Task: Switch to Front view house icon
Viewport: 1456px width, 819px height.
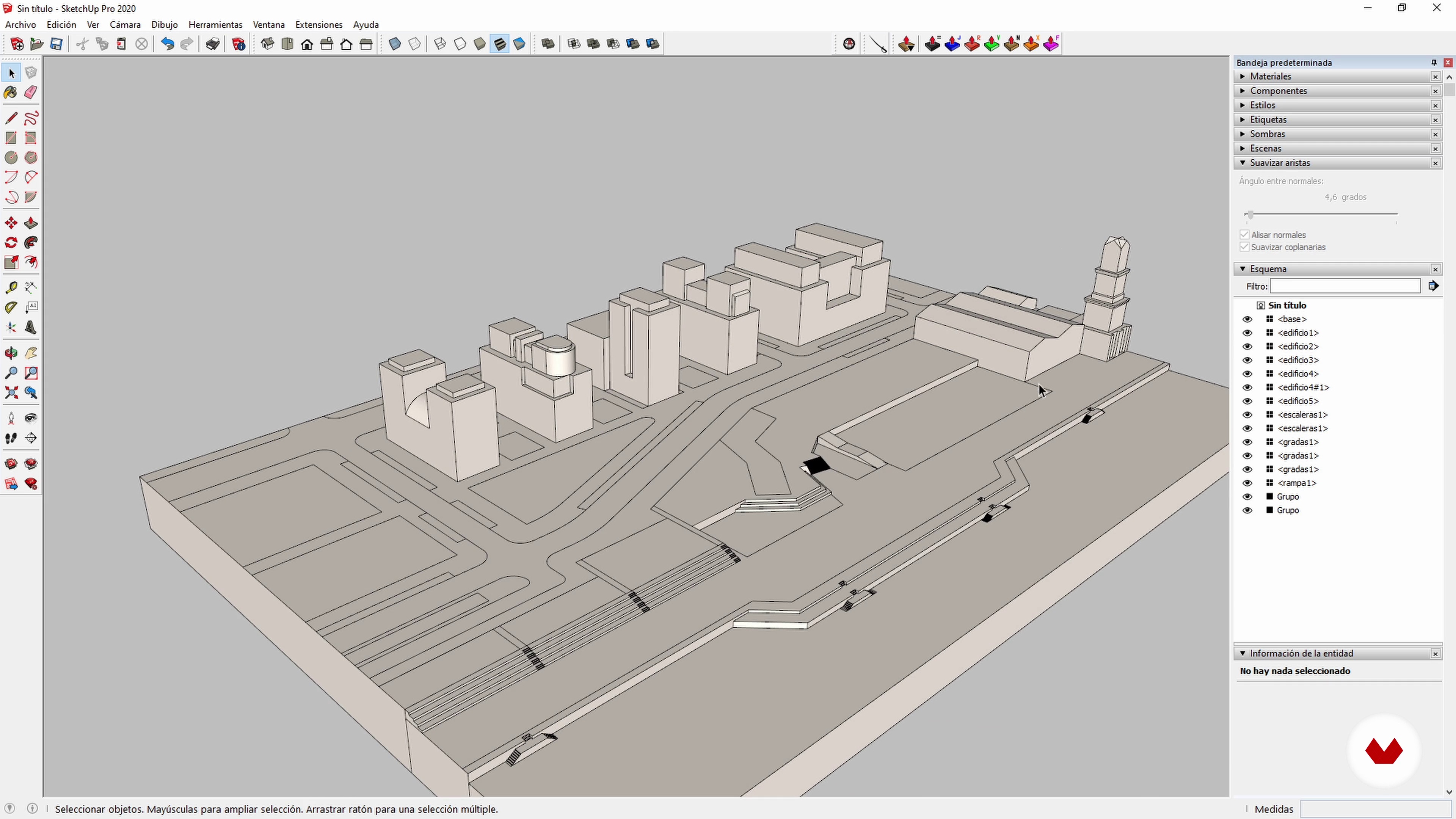Action: click(x=307, y=44)
